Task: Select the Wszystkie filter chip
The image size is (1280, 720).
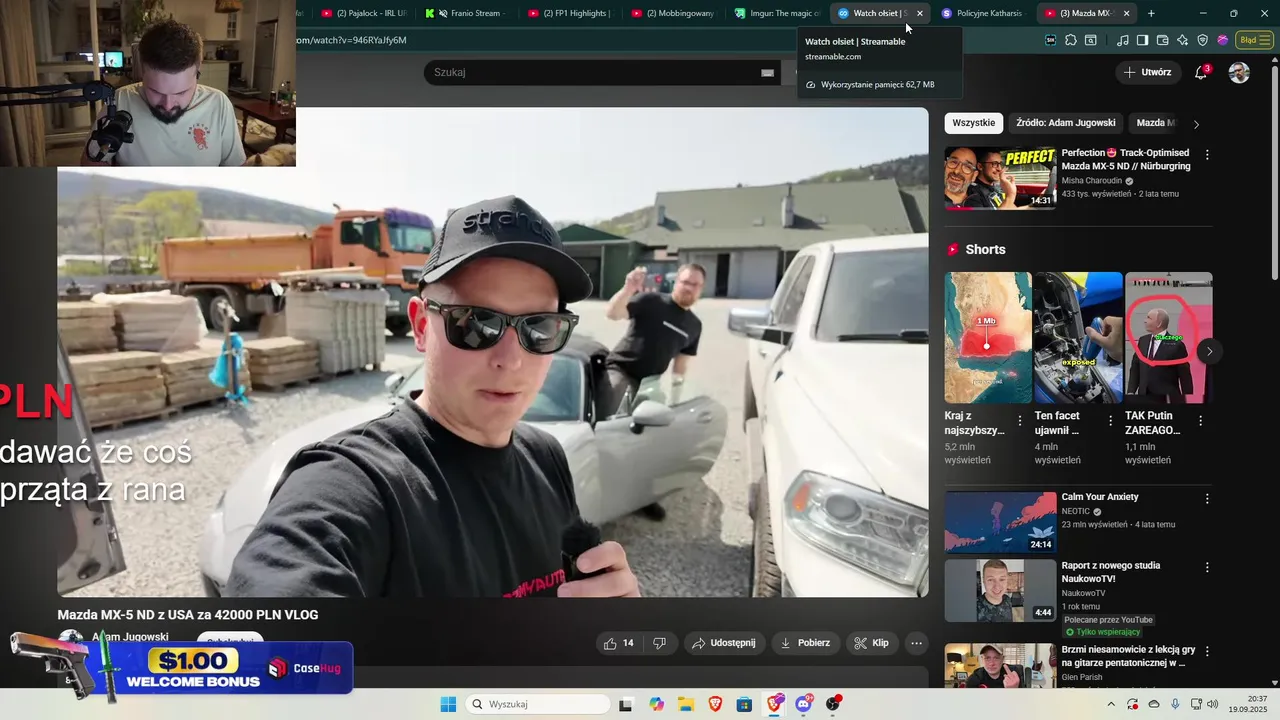Action: coord(973,123)
